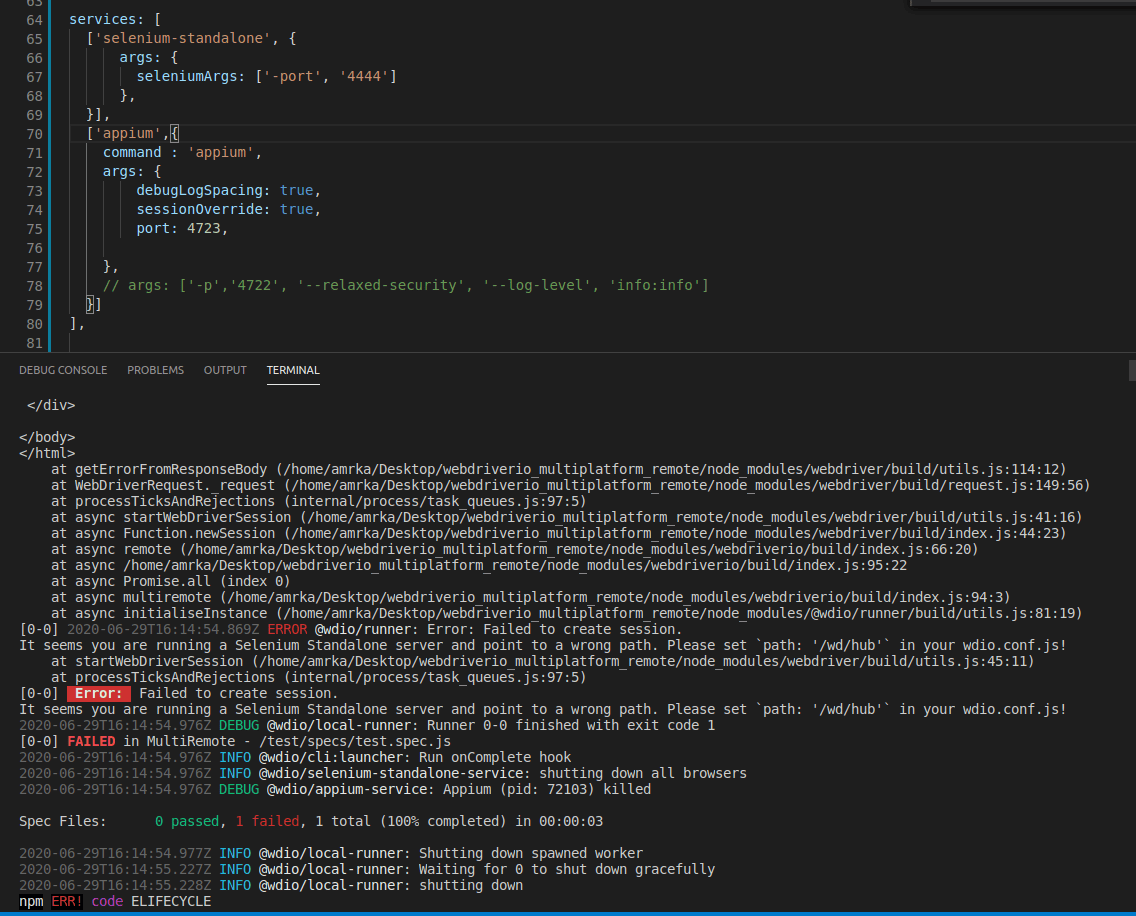Click the debugLogSpacing property
The height and width of the screenshot is (916, 1136).
click(199, 190)
